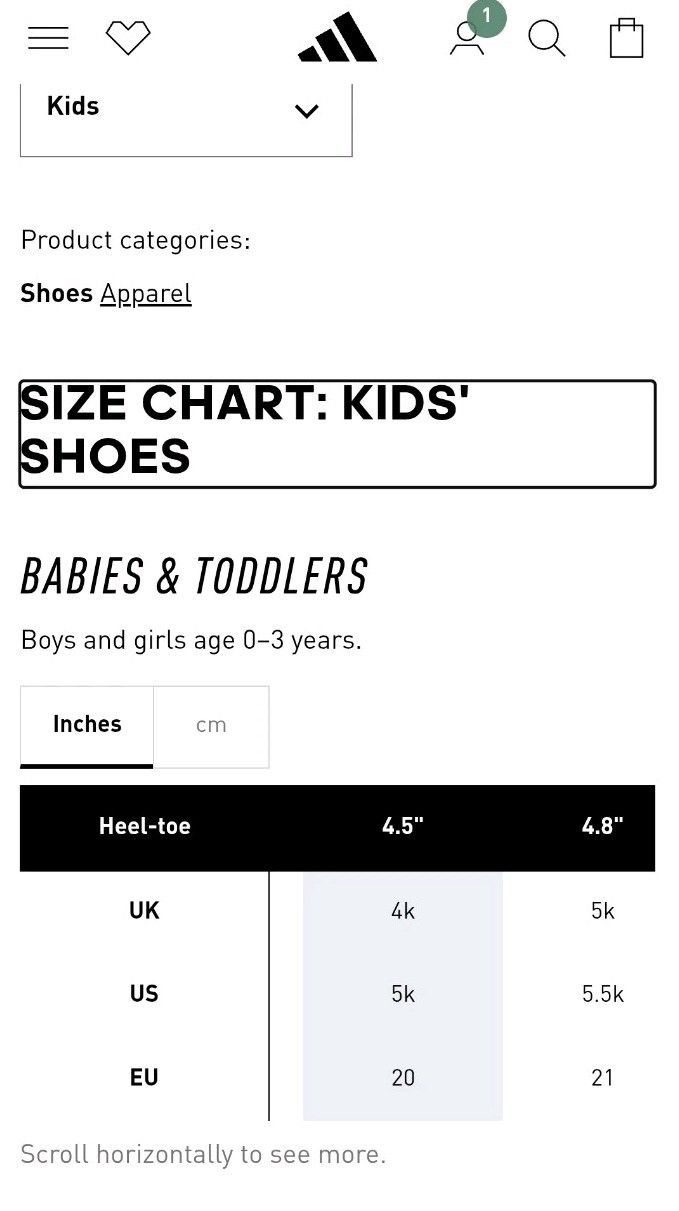
Task: Open the Apparel product category link
Action: coord(146,294)
